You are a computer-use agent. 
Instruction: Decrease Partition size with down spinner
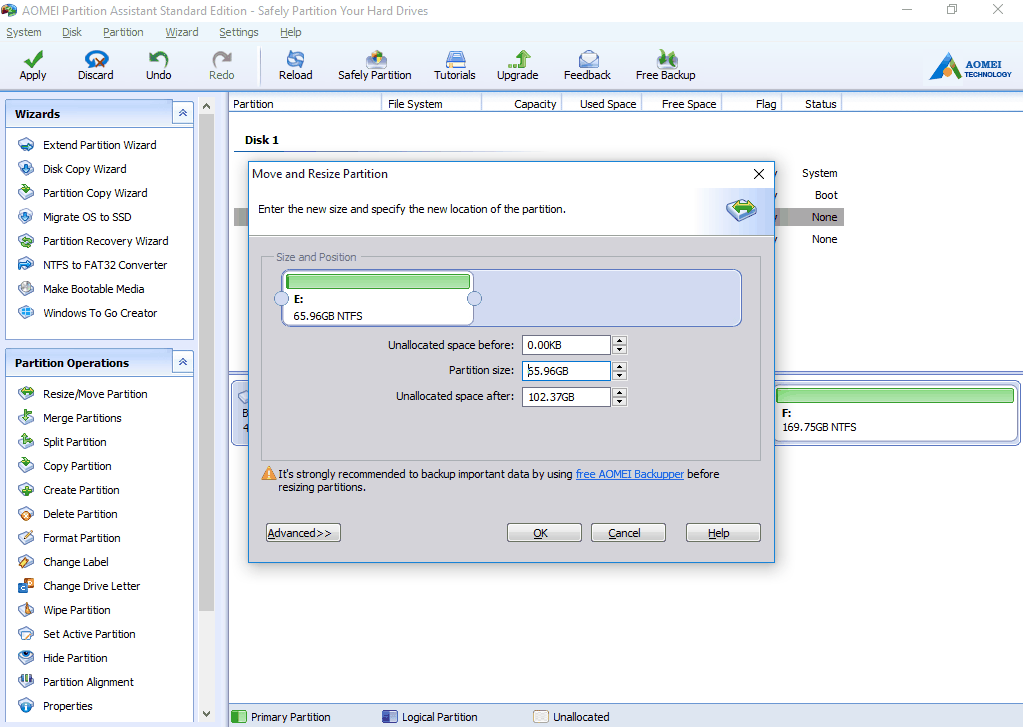(620, 375)
